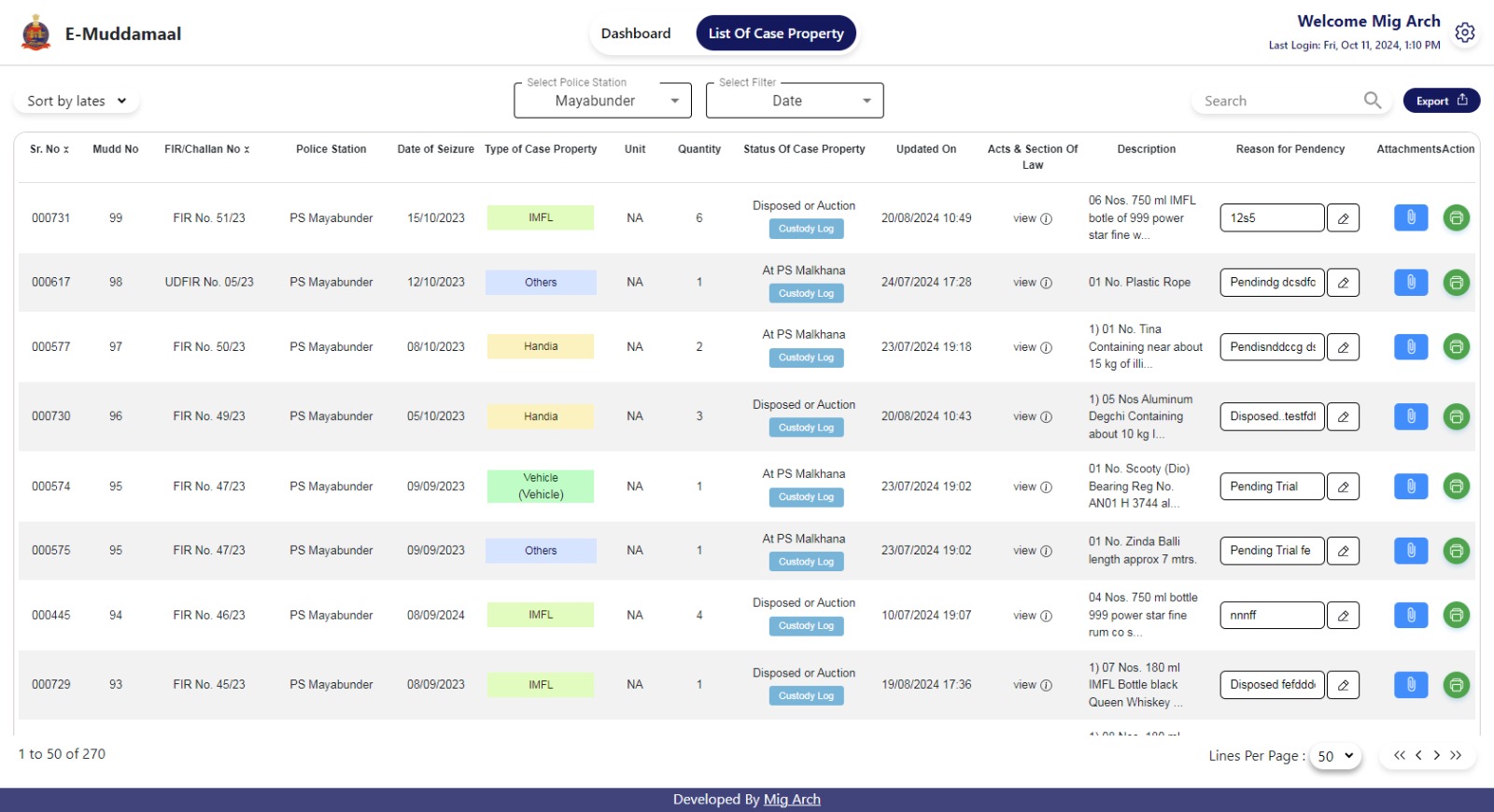
Task: Print record for Sr. No 000730
Action: click(x=1456, y=416)
